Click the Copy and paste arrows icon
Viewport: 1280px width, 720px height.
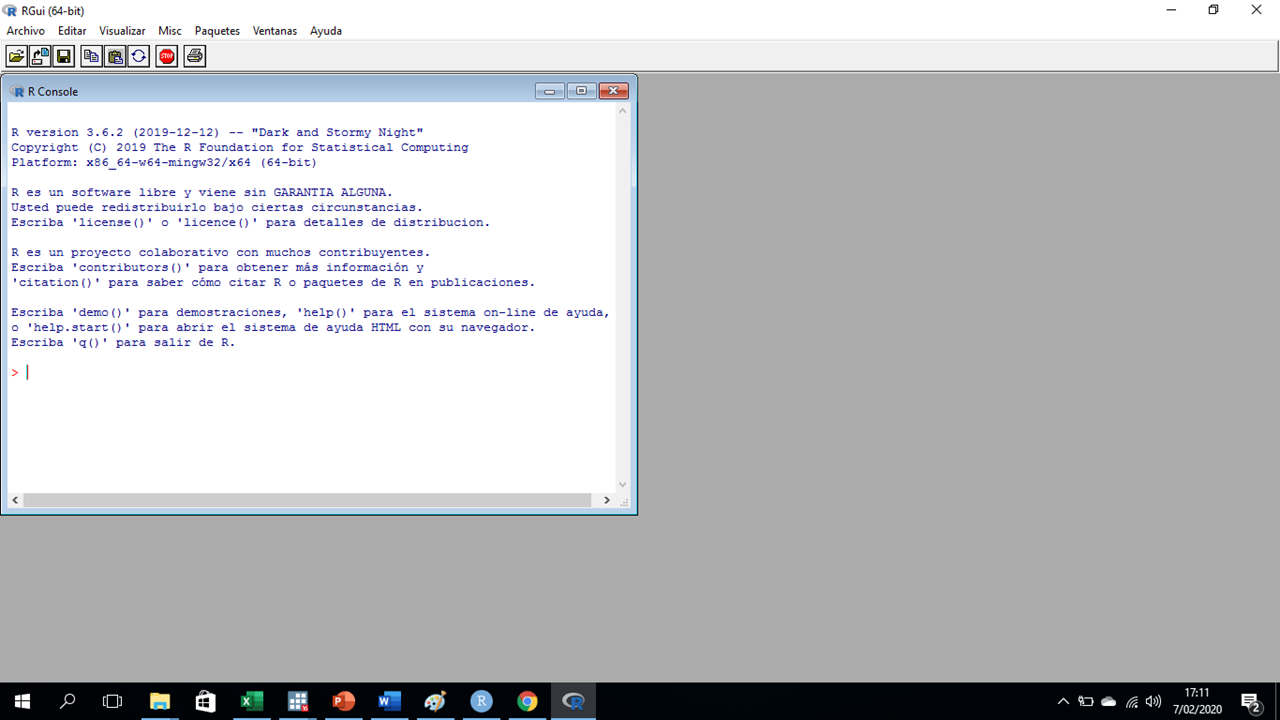tap(139, 57)
